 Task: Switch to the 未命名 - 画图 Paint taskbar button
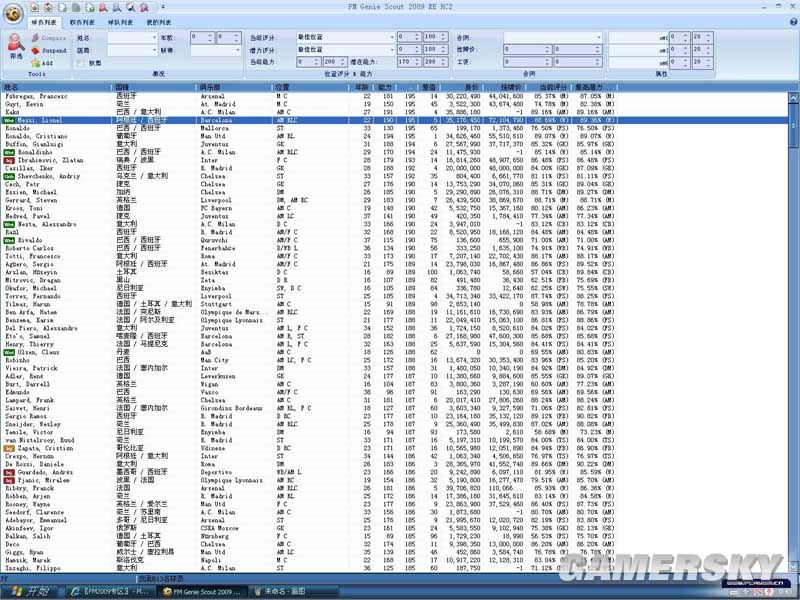[294, 592]
